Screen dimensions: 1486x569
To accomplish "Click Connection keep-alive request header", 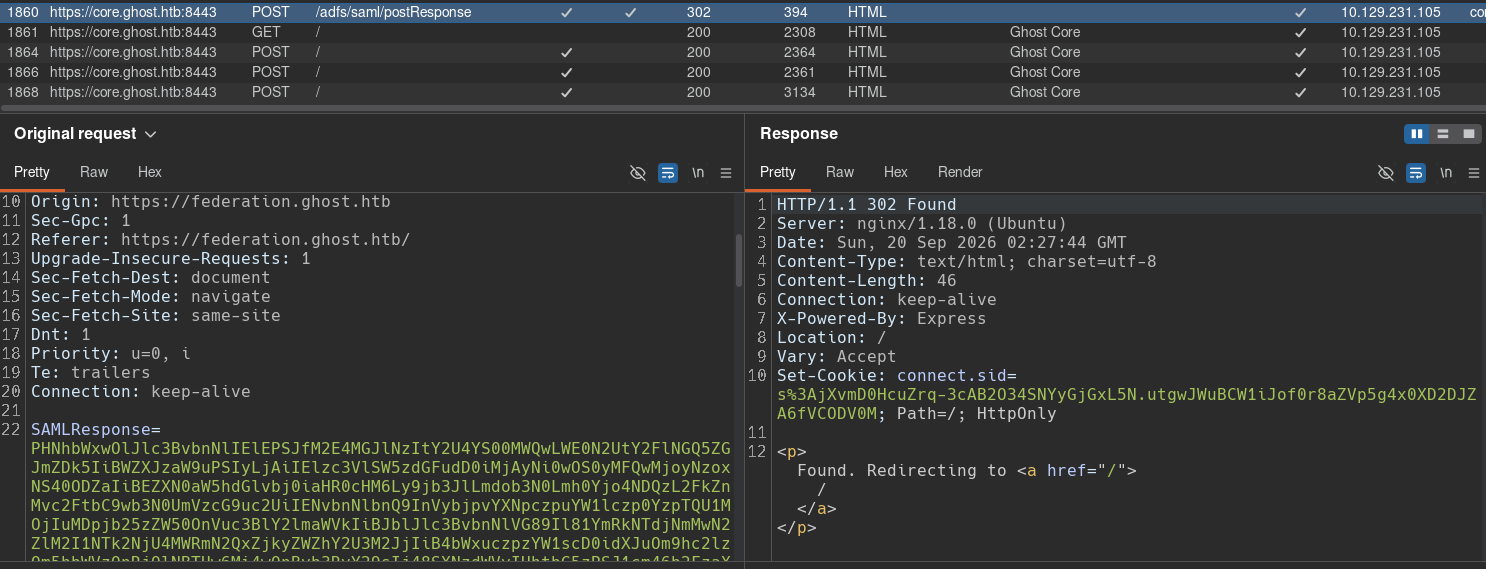I will (140, 392).
